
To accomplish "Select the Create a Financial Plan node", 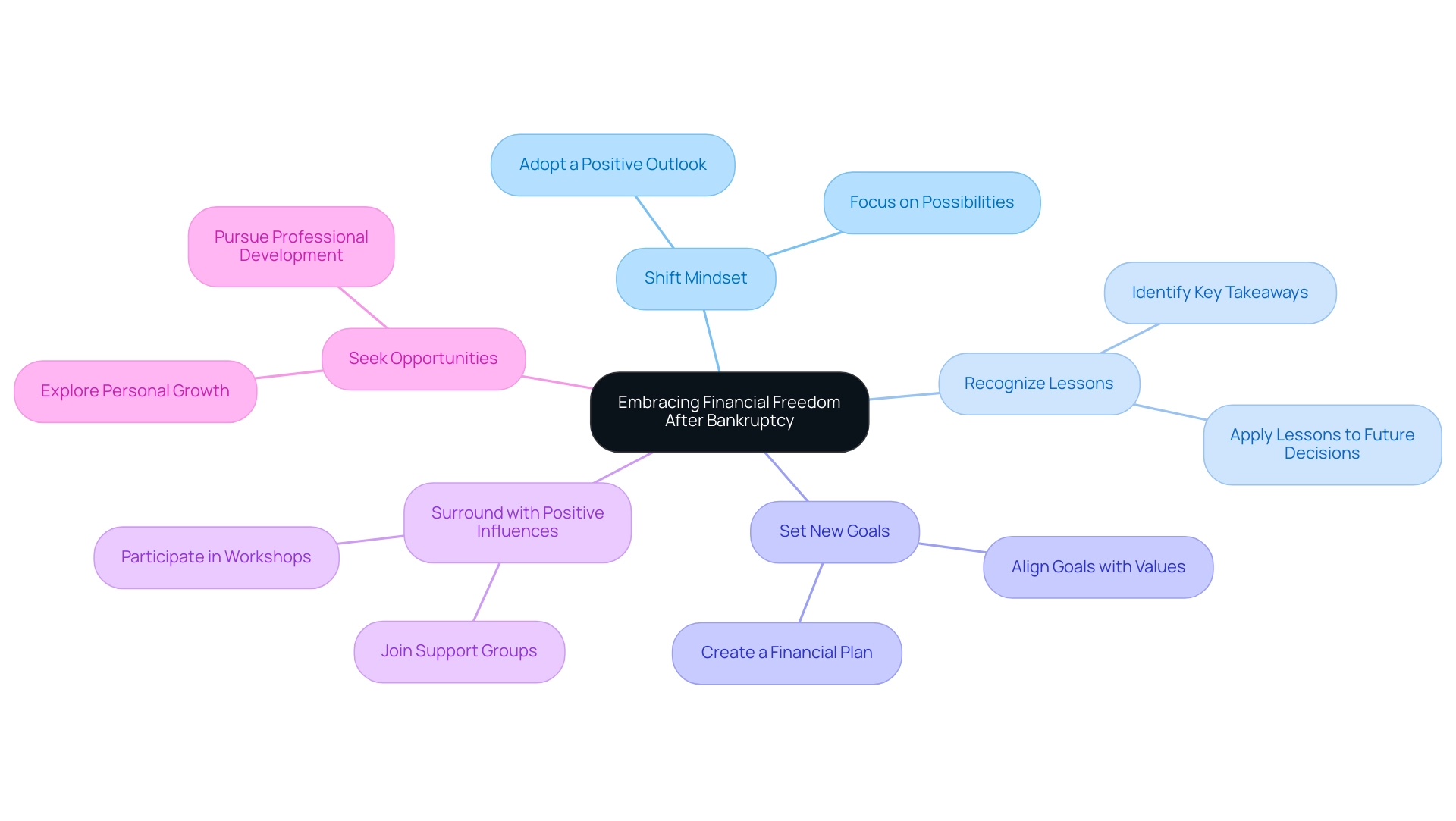I will point(785,651).
